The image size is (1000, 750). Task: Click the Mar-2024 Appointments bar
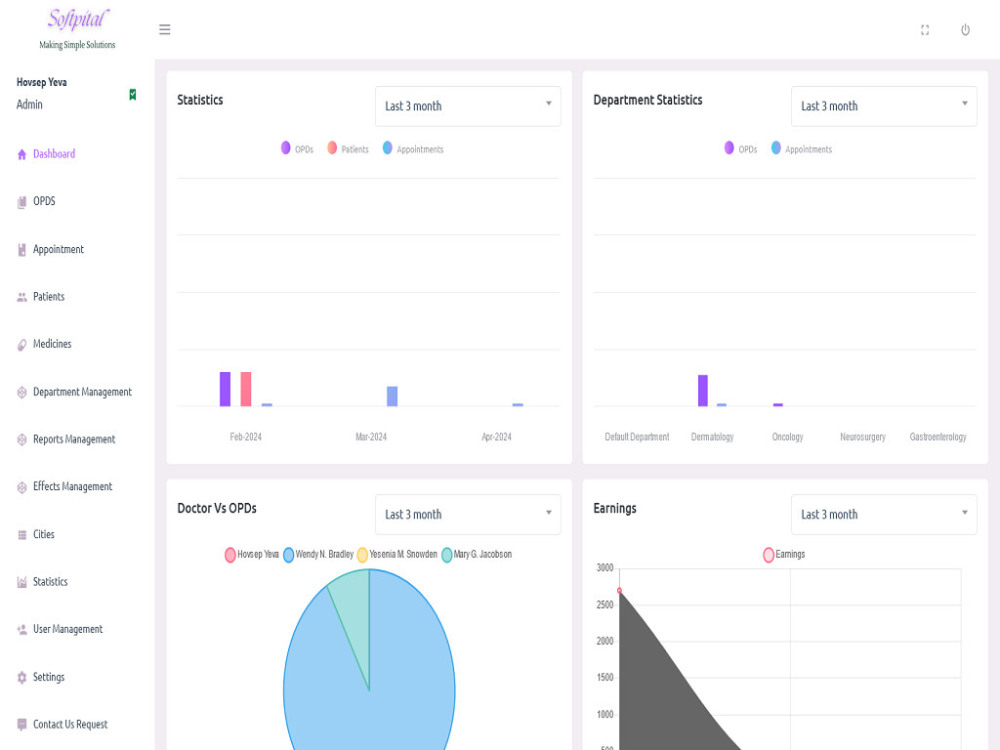(x=392, y=396)
